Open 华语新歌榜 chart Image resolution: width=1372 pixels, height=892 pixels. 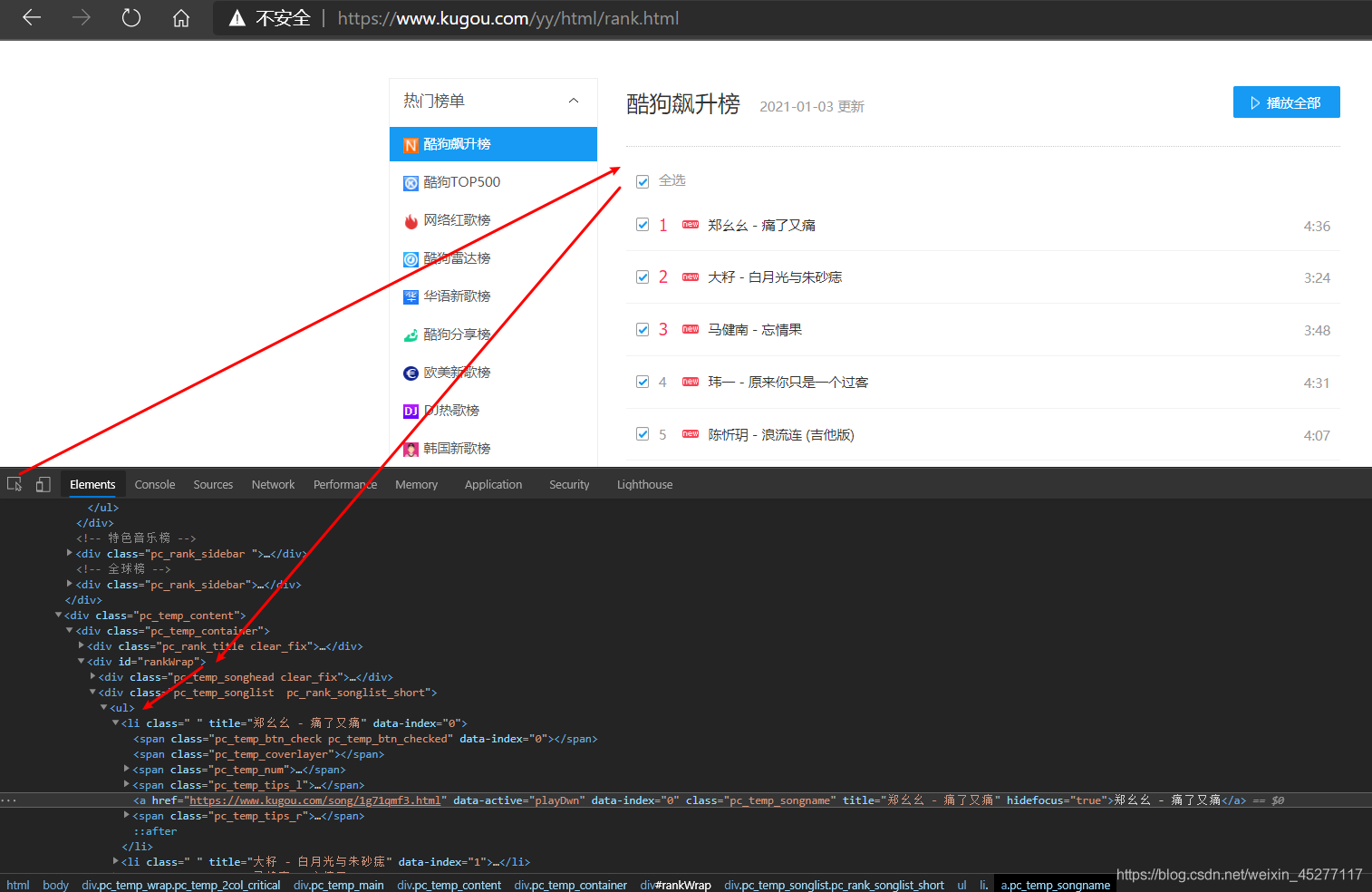[457, 296]
